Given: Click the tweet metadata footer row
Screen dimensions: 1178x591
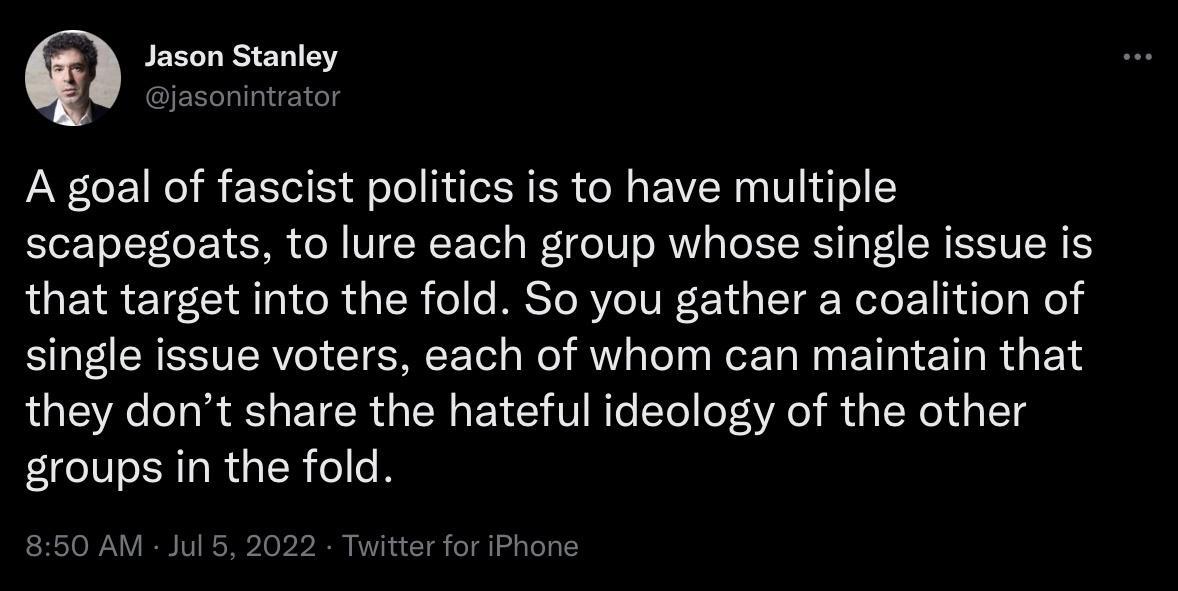Looking at the screenshot, I should pos(300,546).
